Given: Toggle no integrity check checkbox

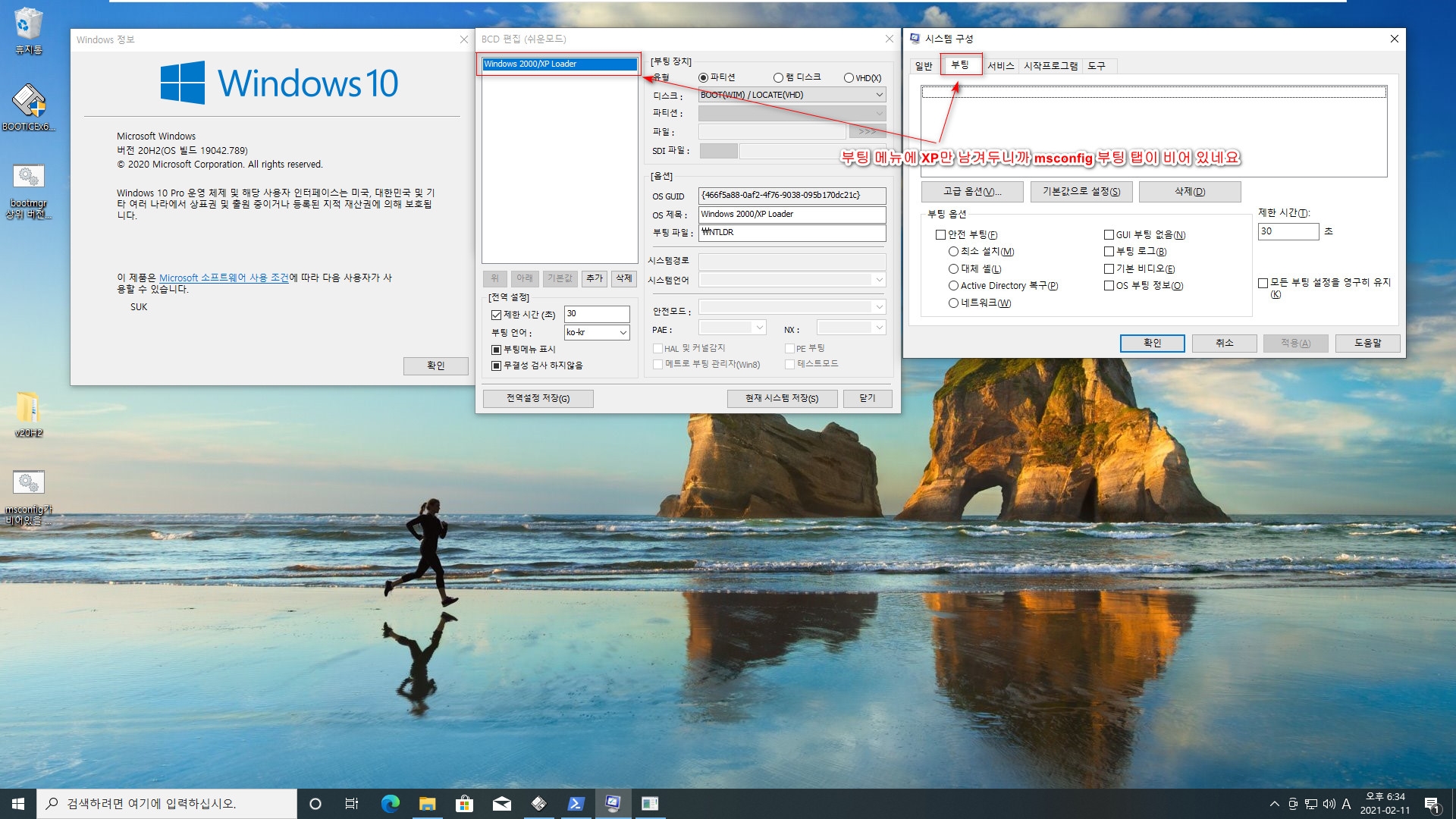Looking at the screenshot, I should tap(496, 366).
